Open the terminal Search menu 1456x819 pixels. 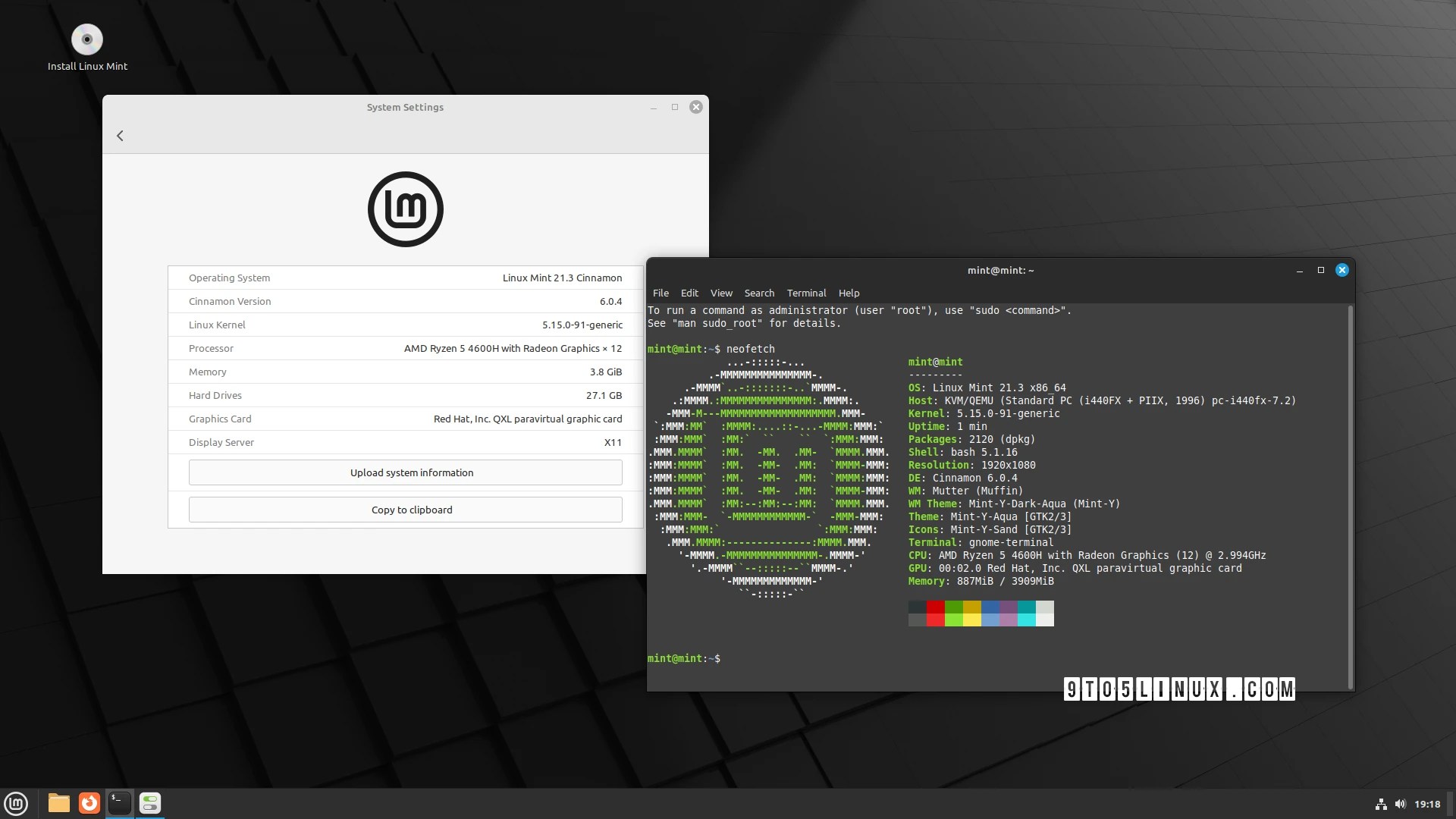[x=759, y=293]
